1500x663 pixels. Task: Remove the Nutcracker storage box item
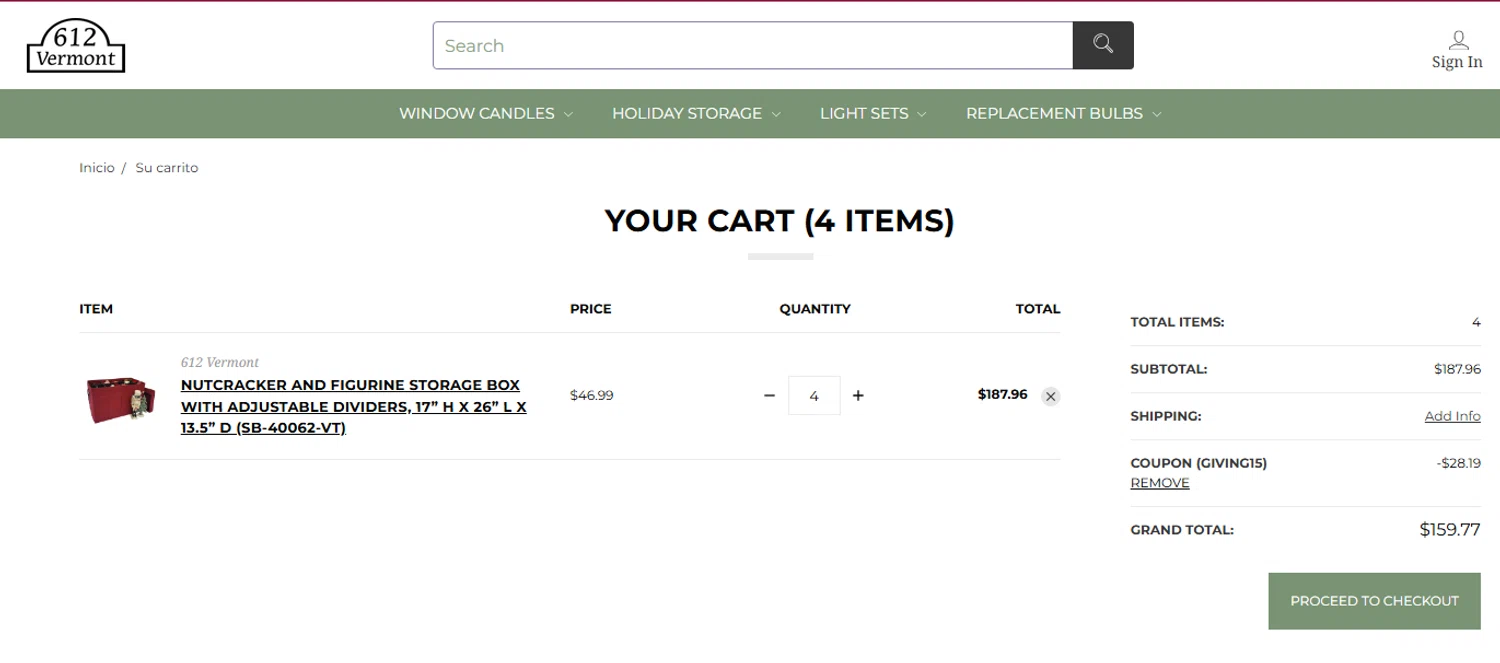pos(1050,396)
